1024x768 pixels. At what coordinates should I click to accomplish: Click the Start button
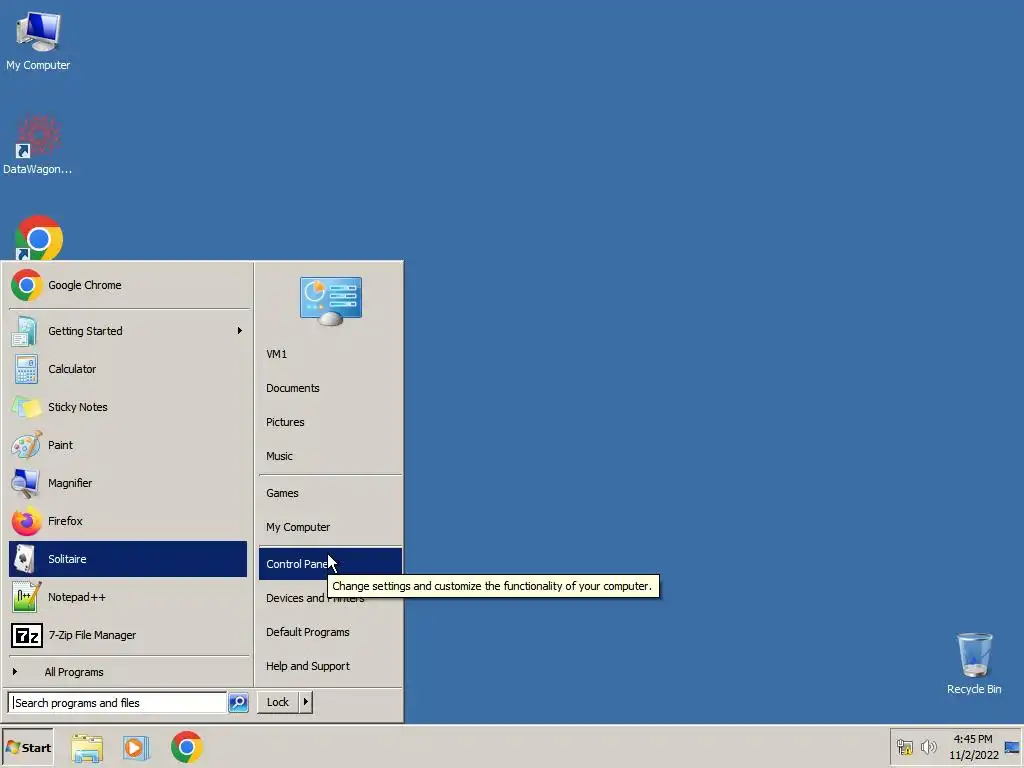[x=28, y=748]
